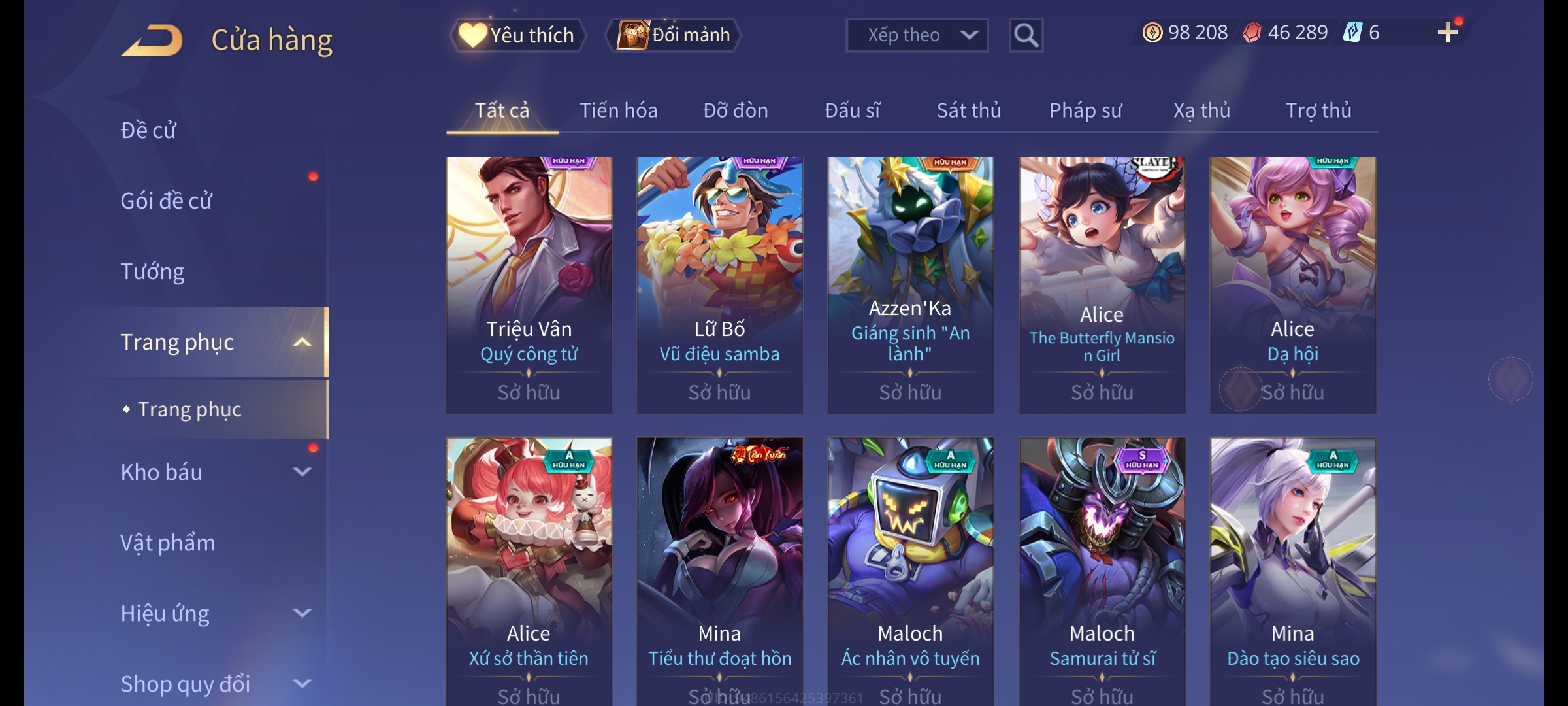Expand the Hiệu ứng sidebar section

pos(302,613)
